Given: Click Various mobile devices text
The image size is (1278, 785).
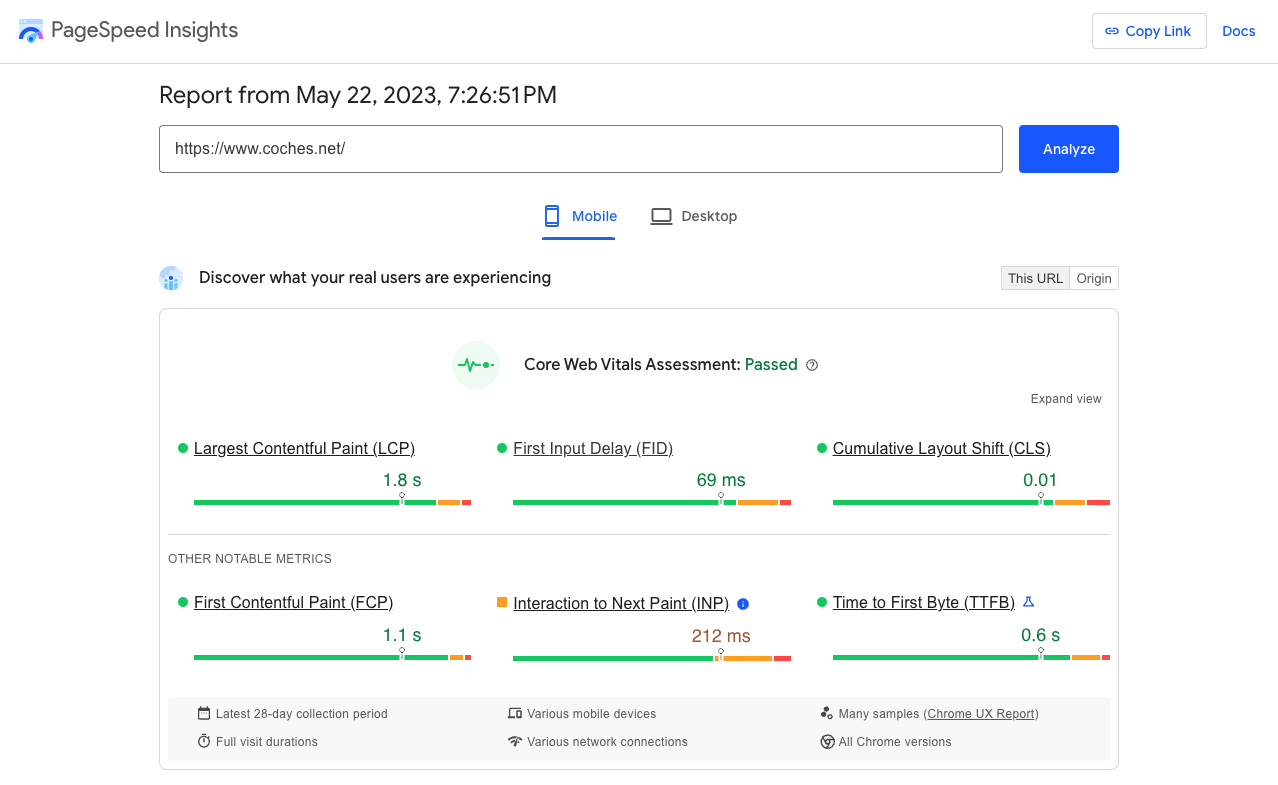Looking at the screenshot, I should 592,714.
